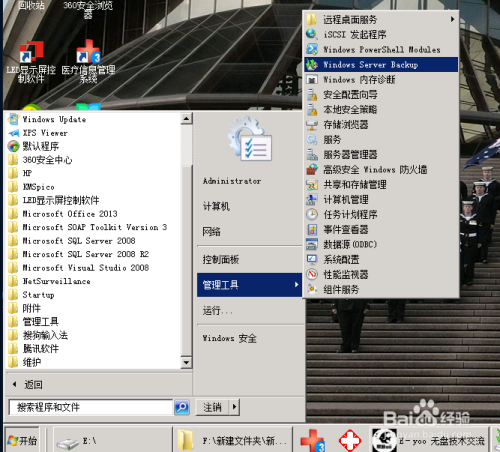The height and width of the screenshot is (452, 500).
Task: Select Windows 安全 in start menu
Action: 229,338
